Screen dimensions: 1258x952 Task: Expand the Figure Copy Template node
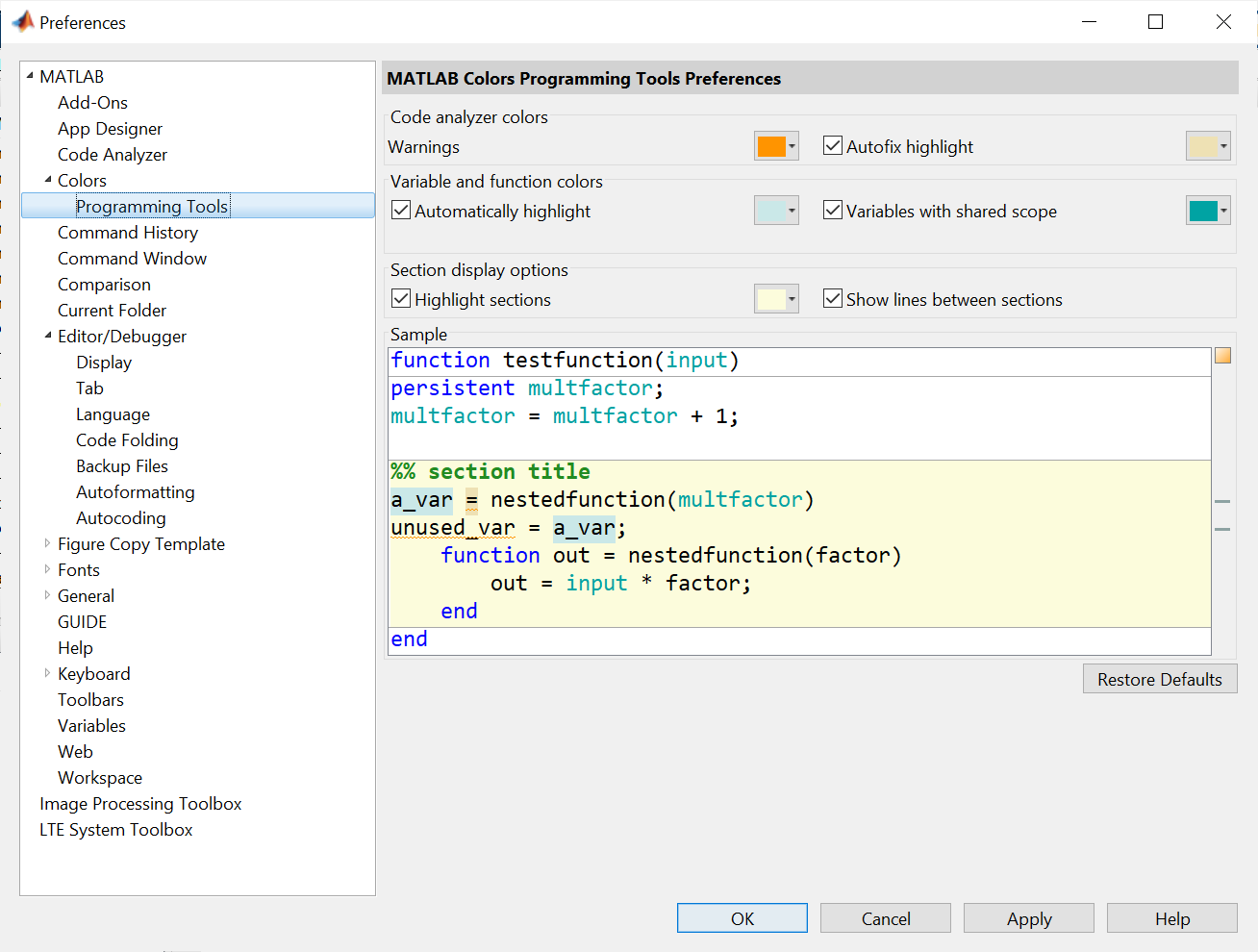pyautogui.click(x=48, y=543)
